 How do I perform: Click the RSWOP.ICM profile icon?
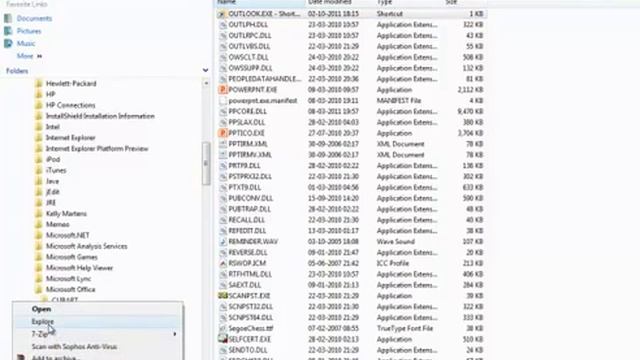click(x=222, y=263)
